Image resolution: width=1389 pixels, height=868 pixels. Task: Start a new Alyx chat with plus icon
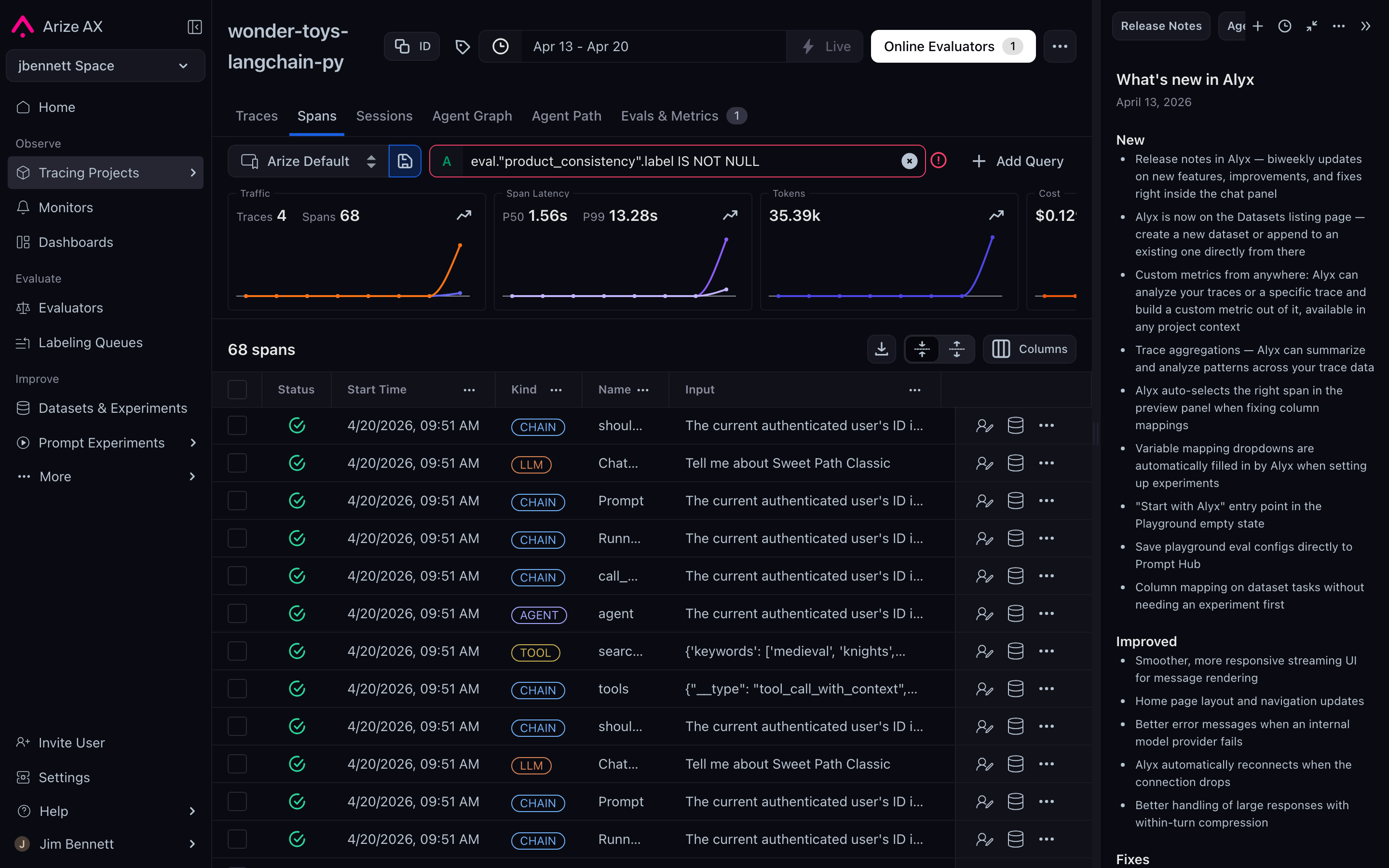tap(1257, 27)
